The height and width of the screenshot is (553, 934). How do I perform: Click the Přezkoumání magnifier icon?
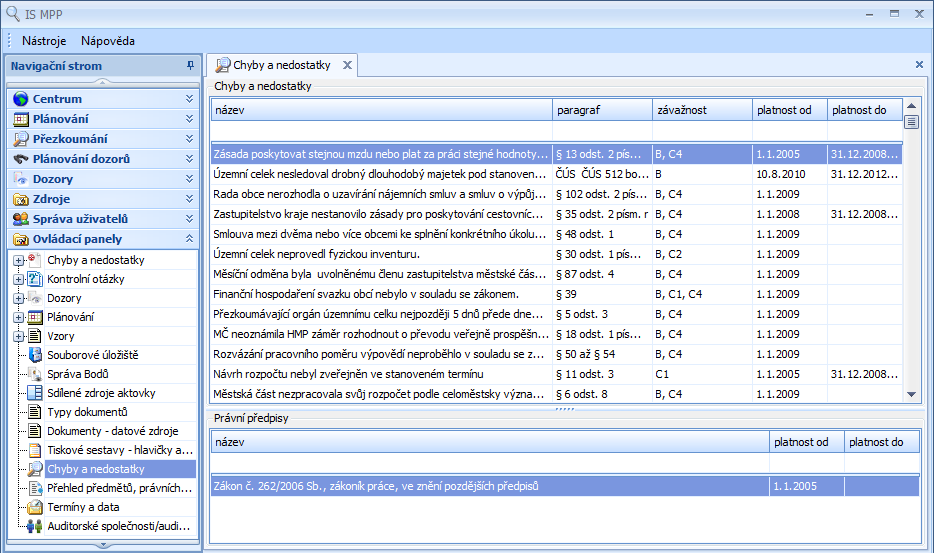[21, 139]
